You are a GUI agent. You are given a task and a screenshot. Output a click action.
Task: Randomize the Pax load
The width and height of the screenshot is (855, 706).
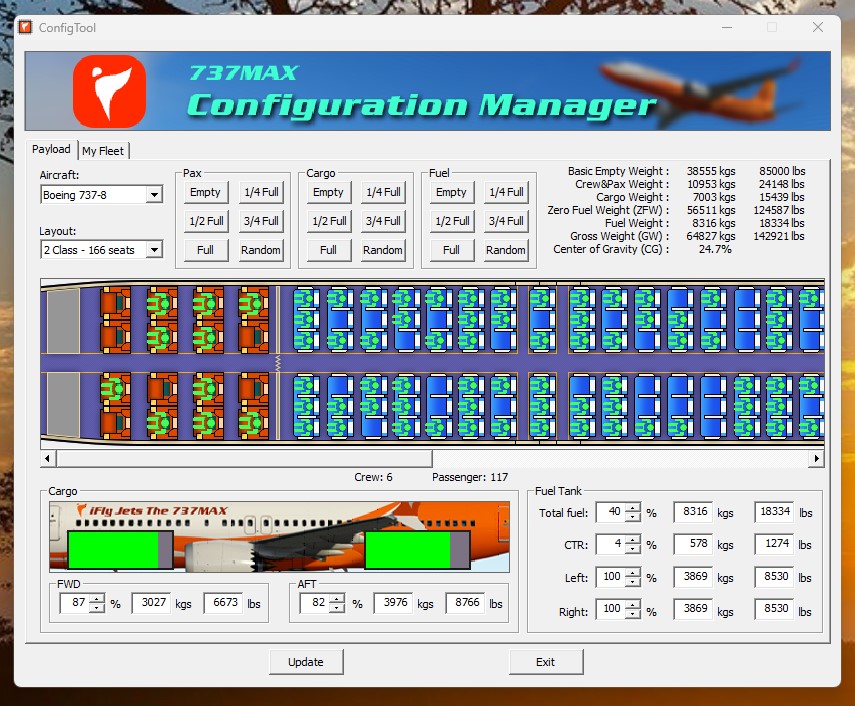[261, 250]
